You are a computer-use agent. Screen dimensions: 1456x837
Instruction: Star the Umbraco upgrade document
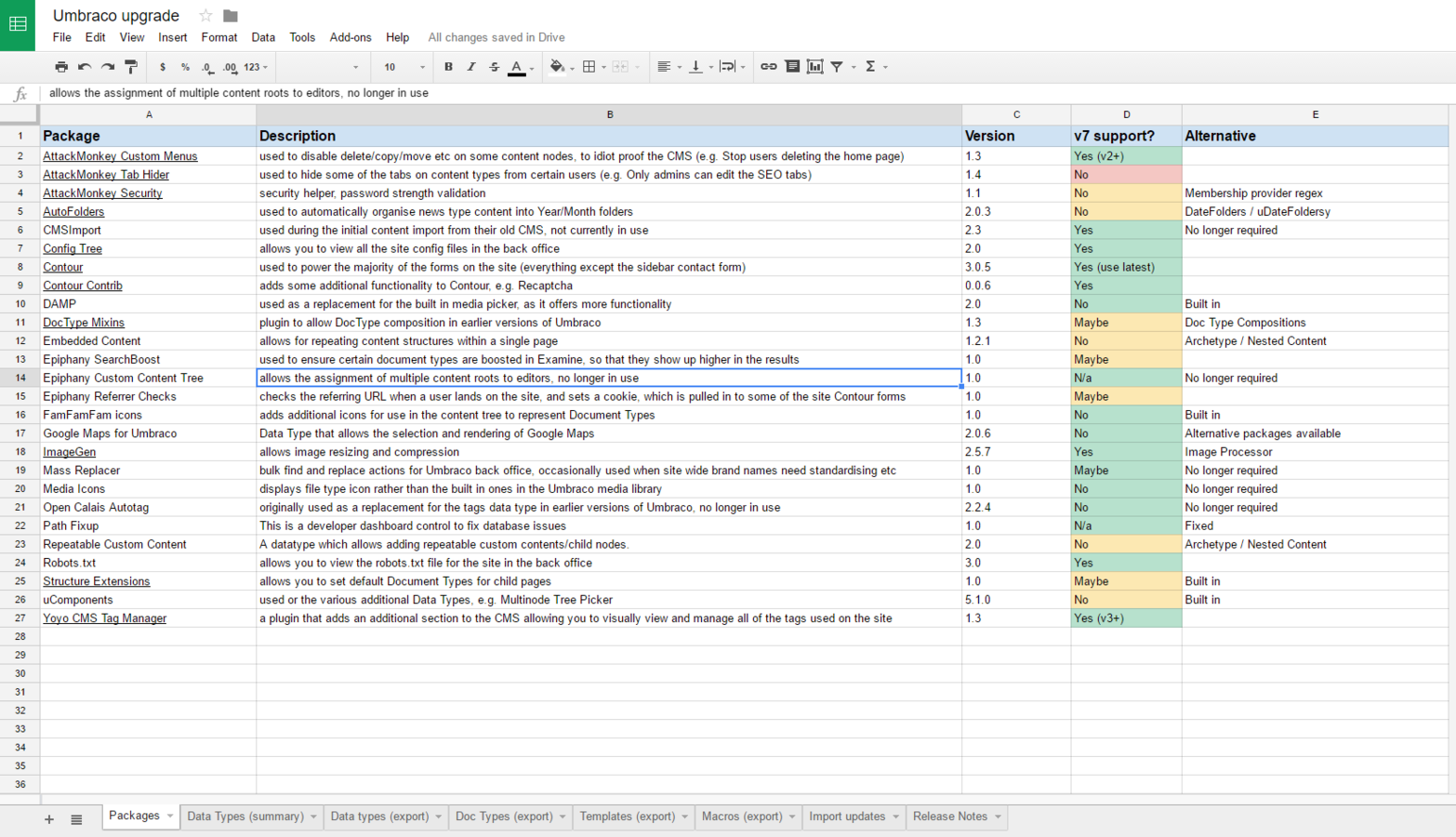tap(205, 16)
